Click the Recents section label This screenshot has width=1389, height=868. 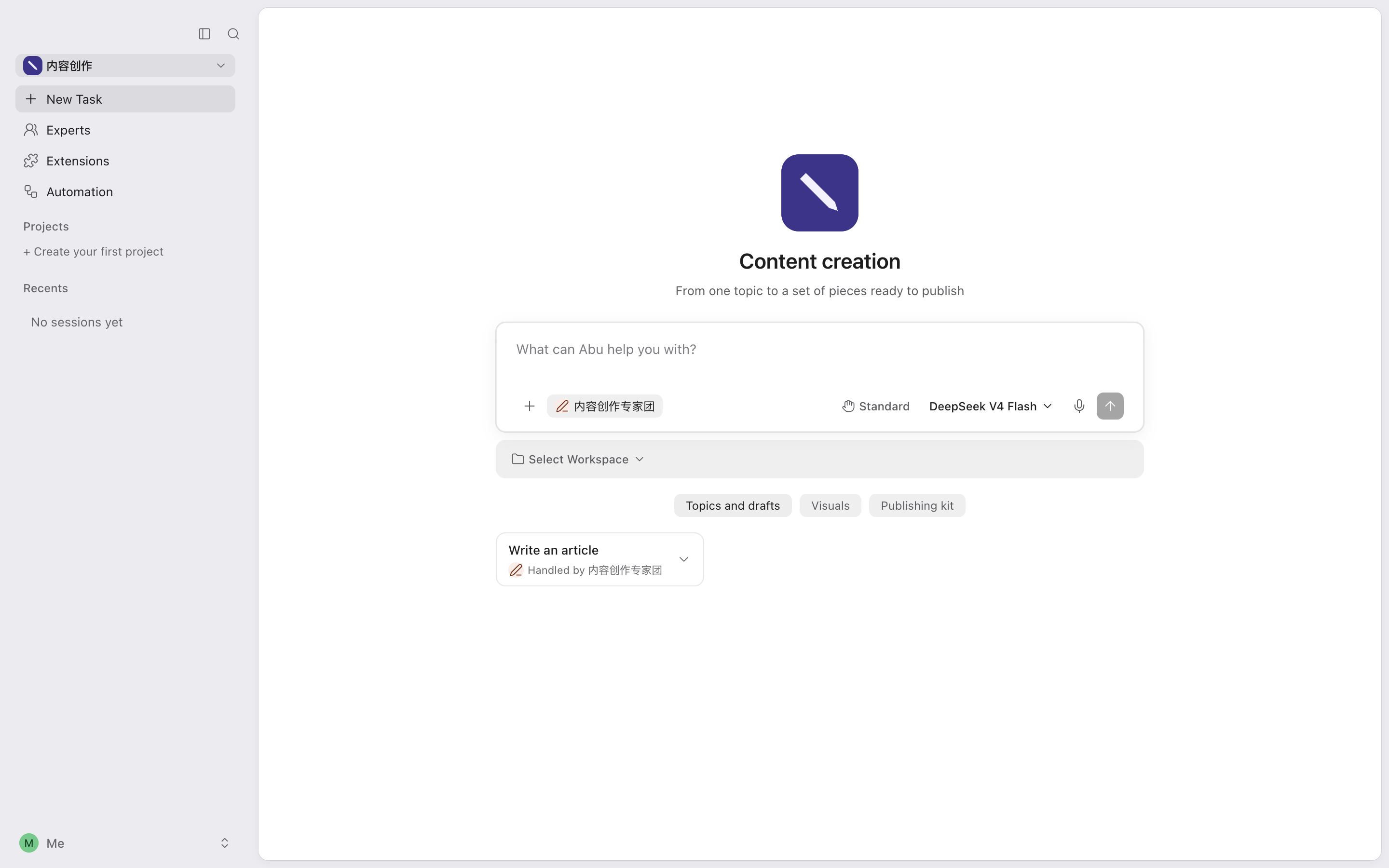tap(45, 288)
